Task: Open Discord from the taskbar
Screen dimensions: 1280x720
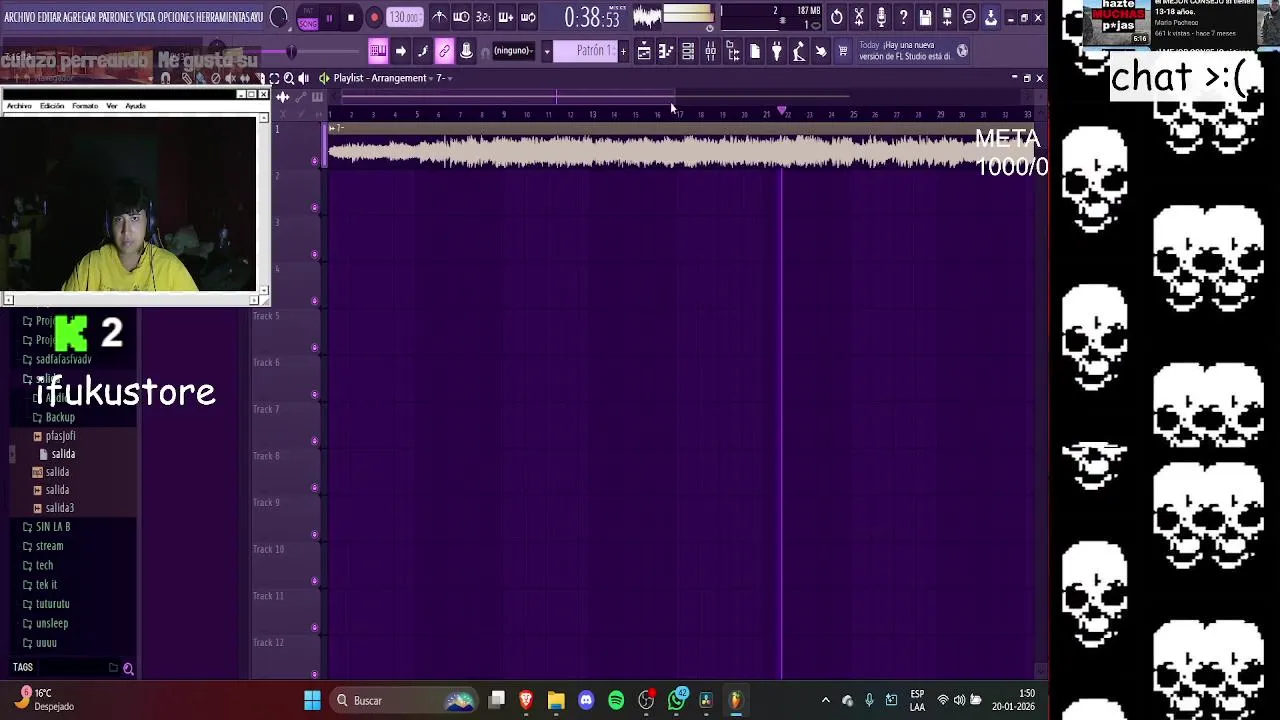Action: [586, 700]
